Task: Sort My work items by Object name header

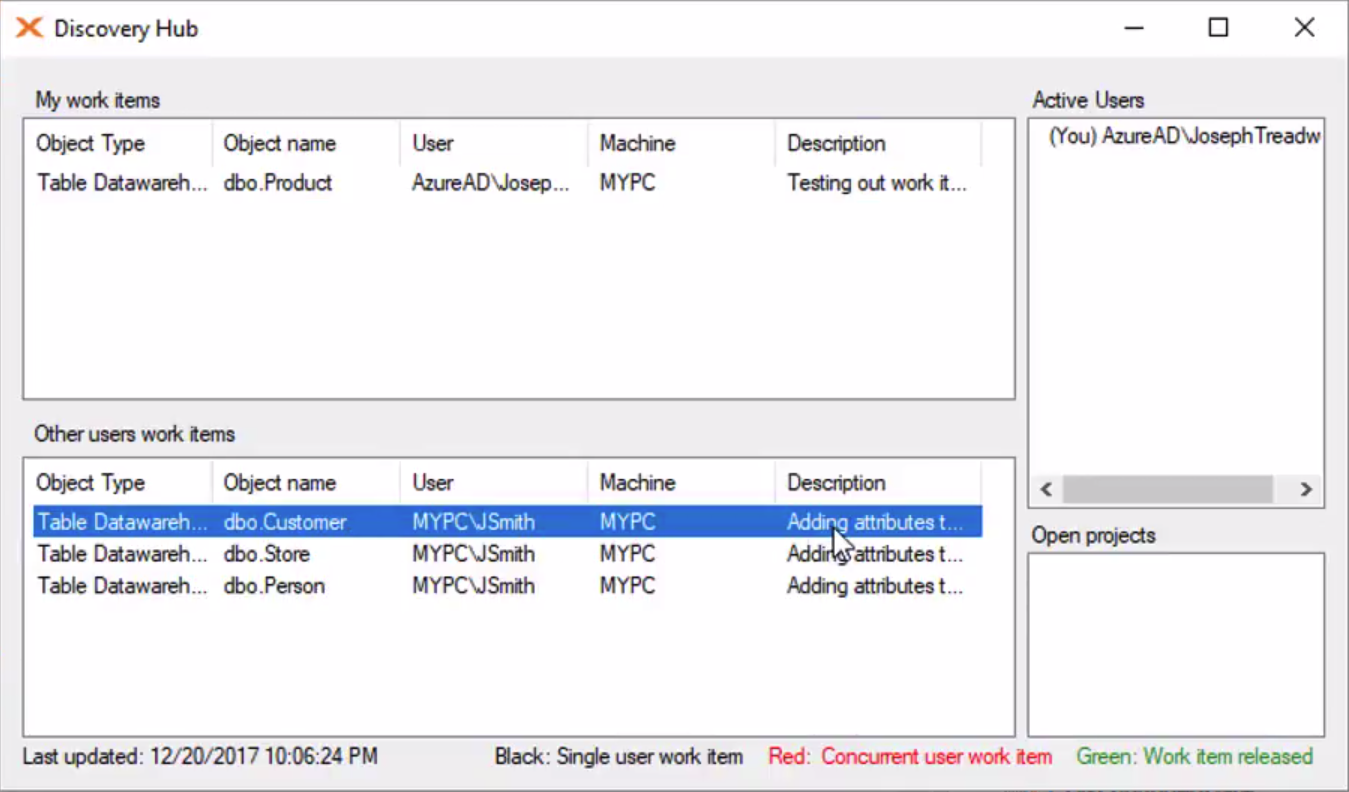Action: click(x=306, y=143)
